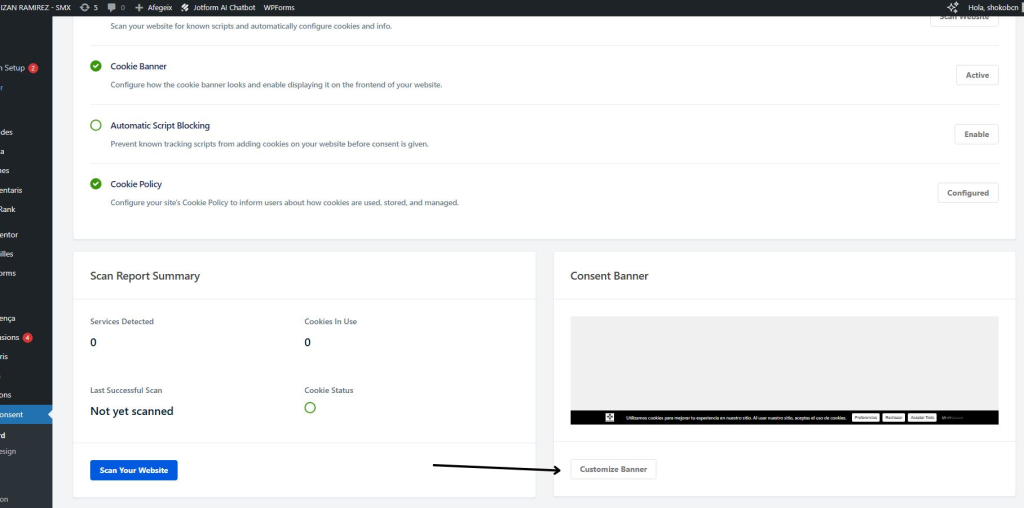Click the updates icon in admin bar
Image resolution: width=1024 pixels, height=508 pixels.
(83, 7)
